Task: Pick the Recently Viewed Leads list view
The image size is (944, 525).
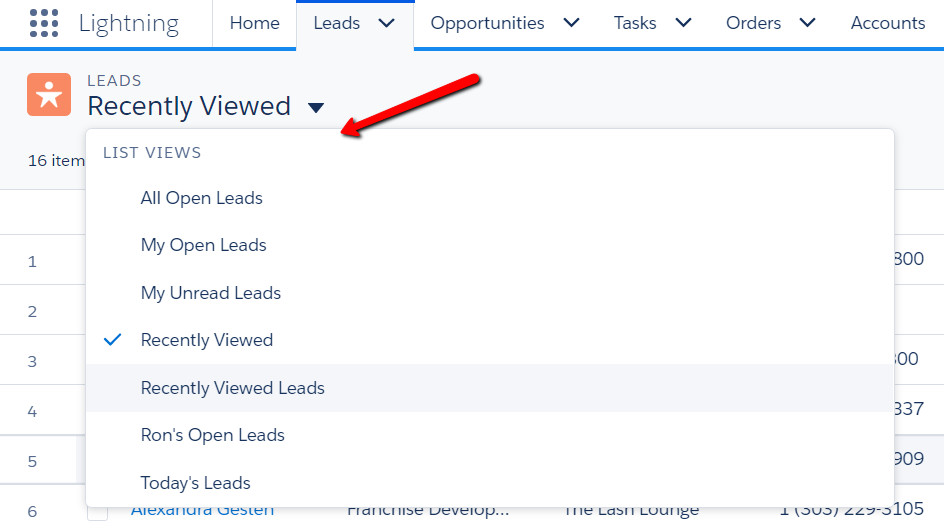Action: pos(489,388)
